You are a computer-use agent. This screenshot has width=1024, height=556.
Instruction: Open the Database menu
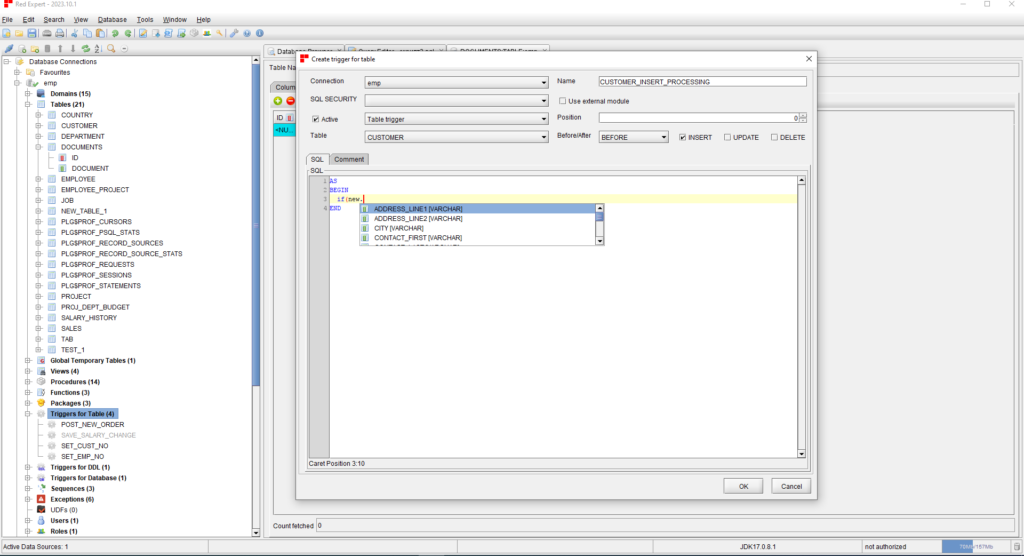(112, 19)
